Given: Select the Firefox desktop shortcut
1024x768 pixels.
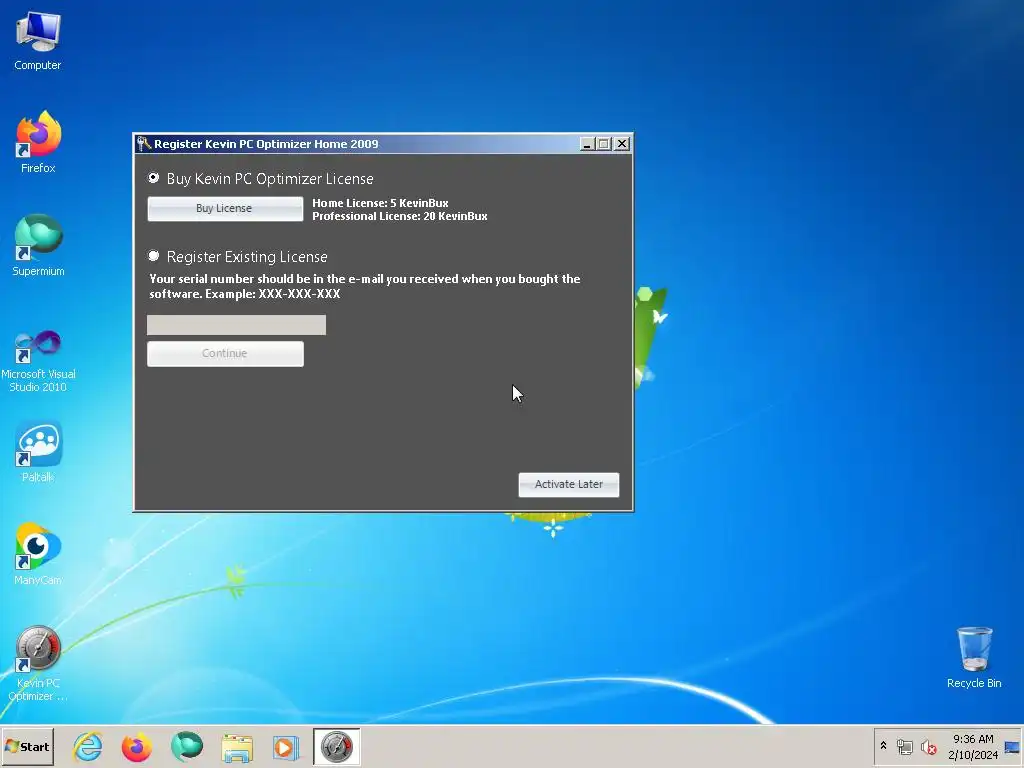Looking at the screenshot, I should pos(38,142).
